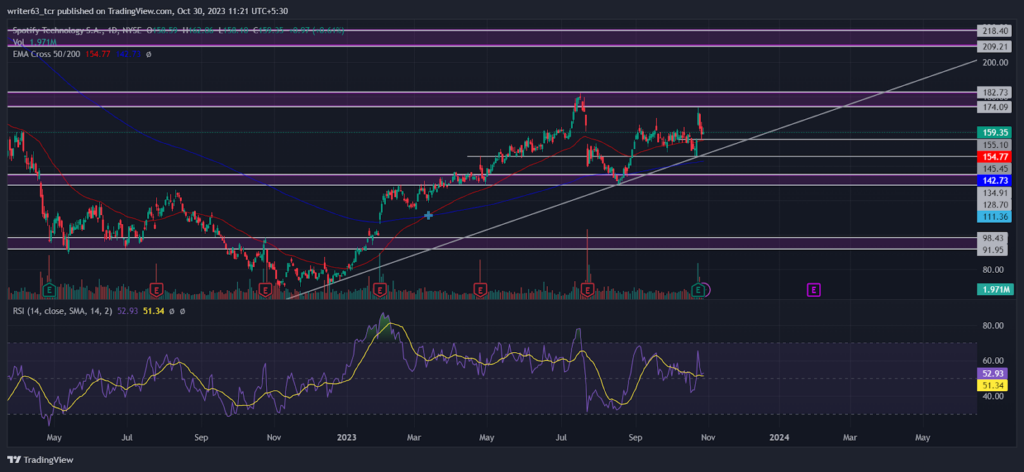Click the 145.45 price axis label
Viewport: 1024px width, 472px height.
(x=995, y=168)
